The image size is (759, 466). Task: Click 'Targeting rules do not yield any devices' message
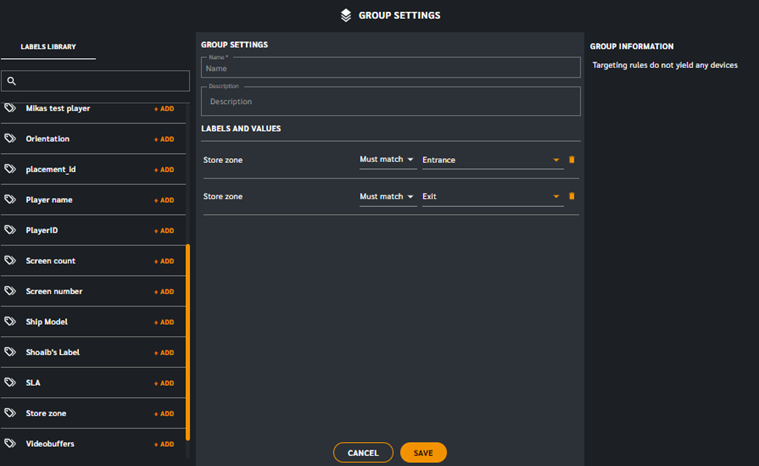click(x=665, y=65)
